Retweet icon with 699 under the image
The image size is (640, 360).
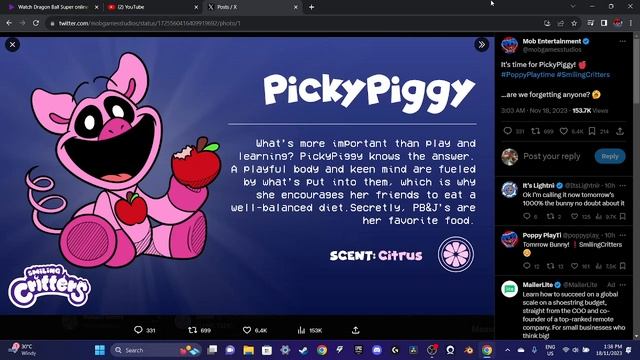[x=192, y=330]
